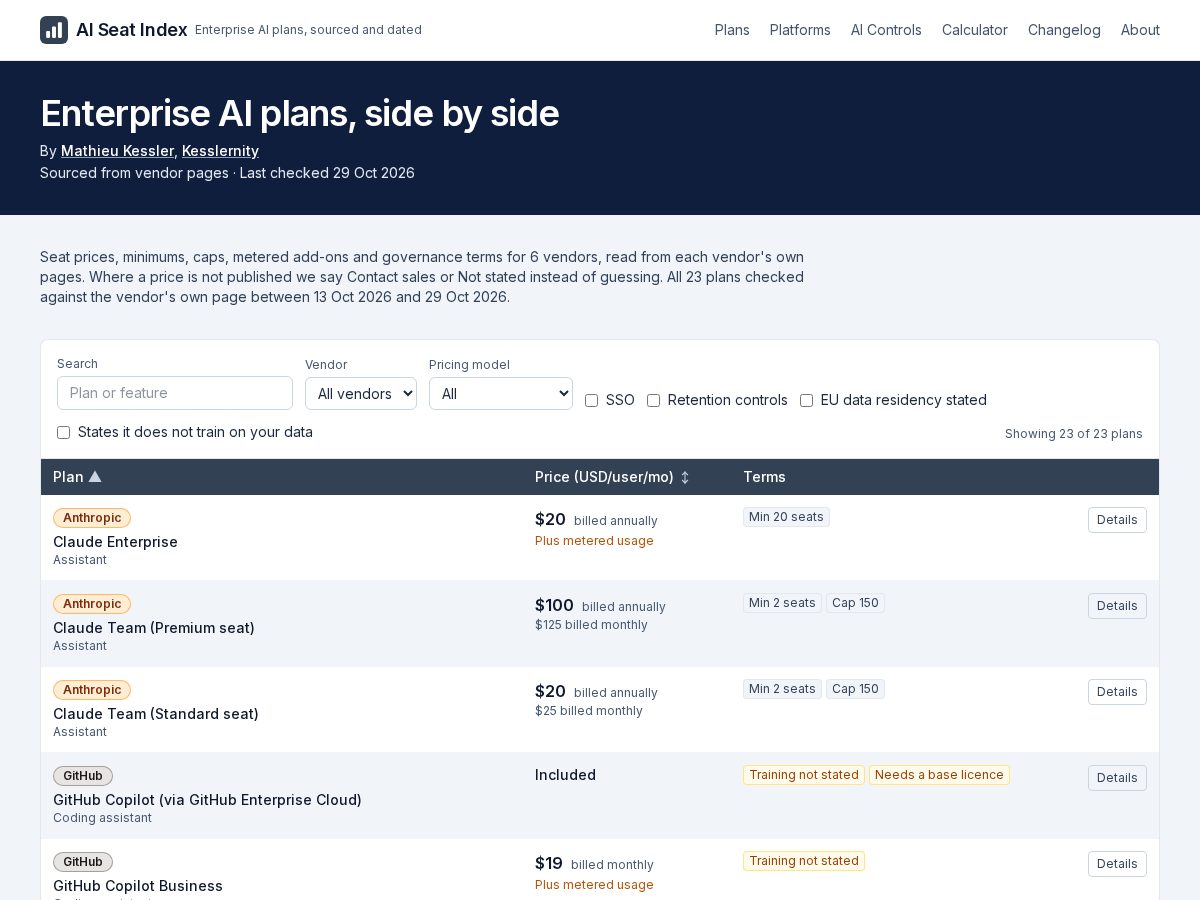Click the Min 20 seats tag

tap(786, 517)
